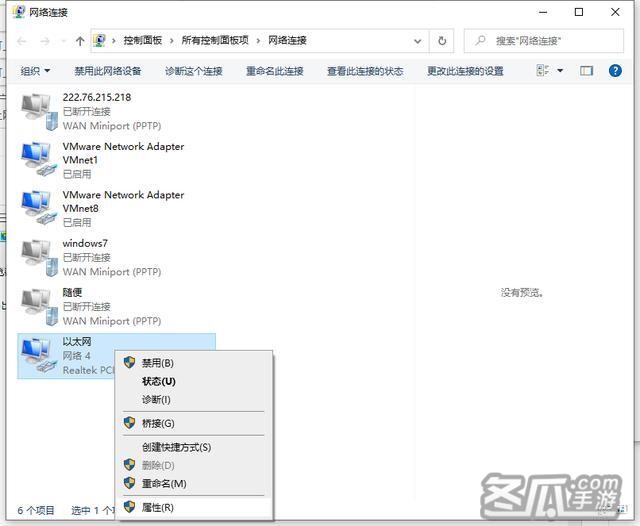
Task: Click the shield icon next to 桥接(G)
Action: coord(129,423)
